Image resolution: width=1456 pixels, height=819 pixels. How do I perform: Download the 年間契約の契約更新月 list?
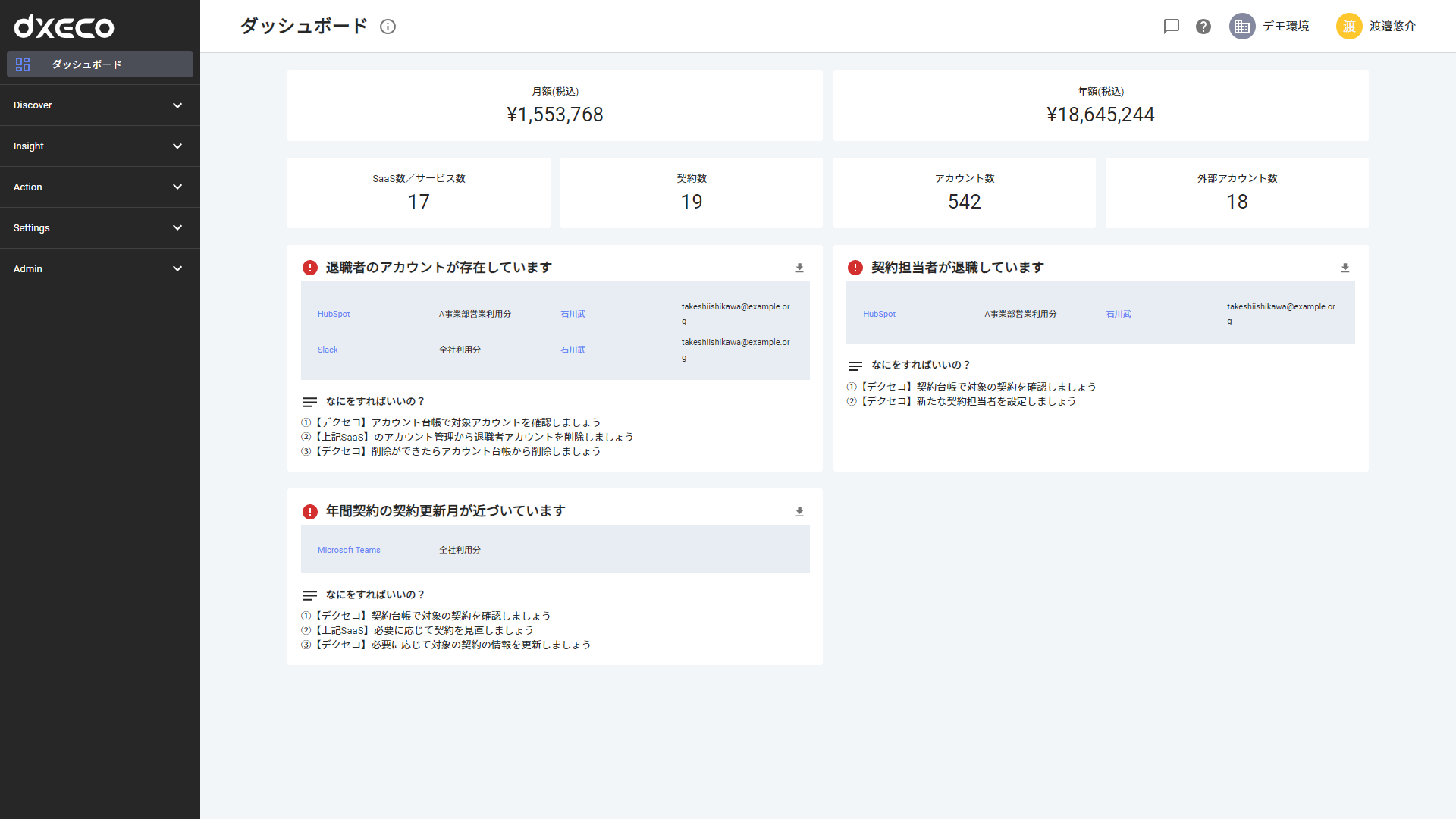click(x=799, y=511)
